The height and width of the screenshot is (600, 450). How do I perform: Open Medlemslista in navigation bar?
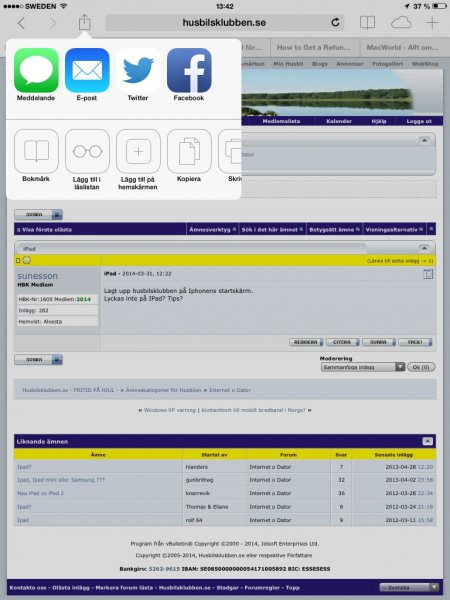click(x=281, y=121)
